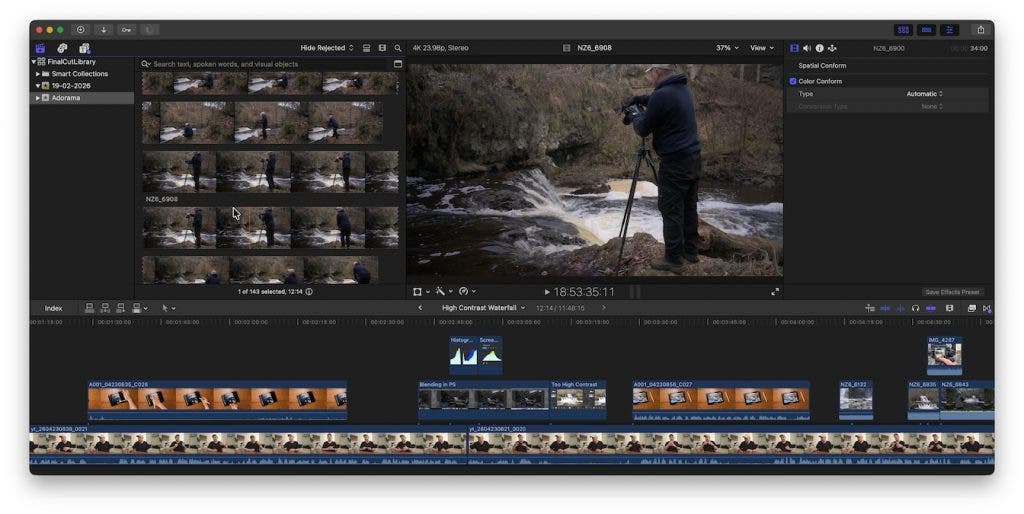Screen dimensions: 1024x514
Task: Toggle video and audio skimming
Action: click(885, 308)
